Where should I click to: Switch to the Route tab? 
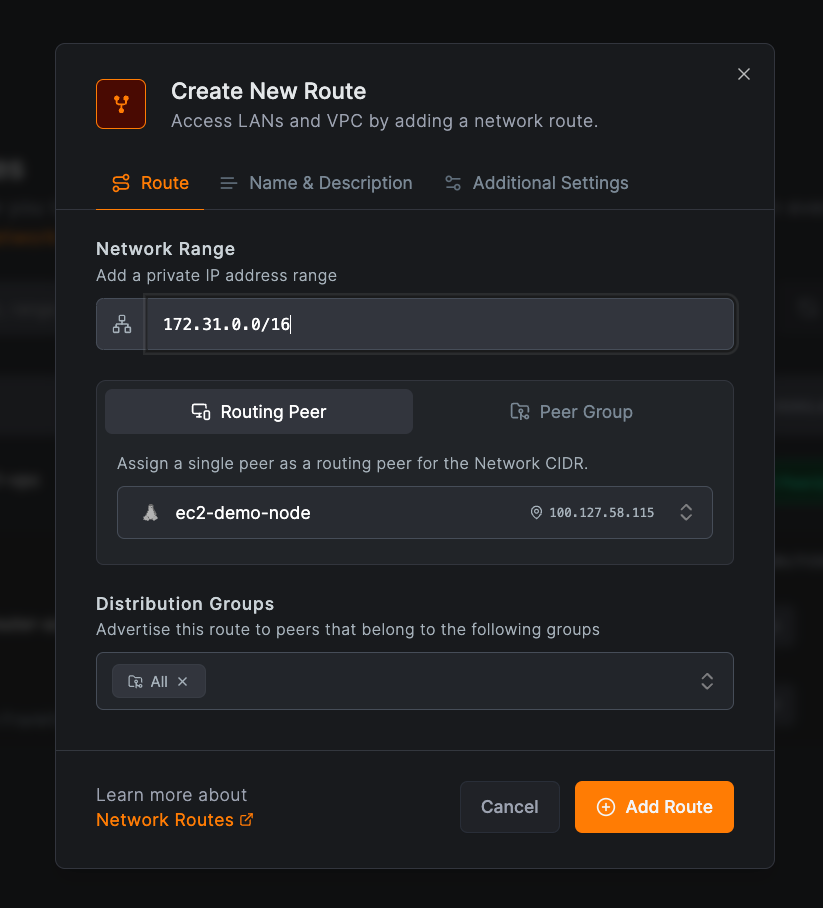(150, 183)
